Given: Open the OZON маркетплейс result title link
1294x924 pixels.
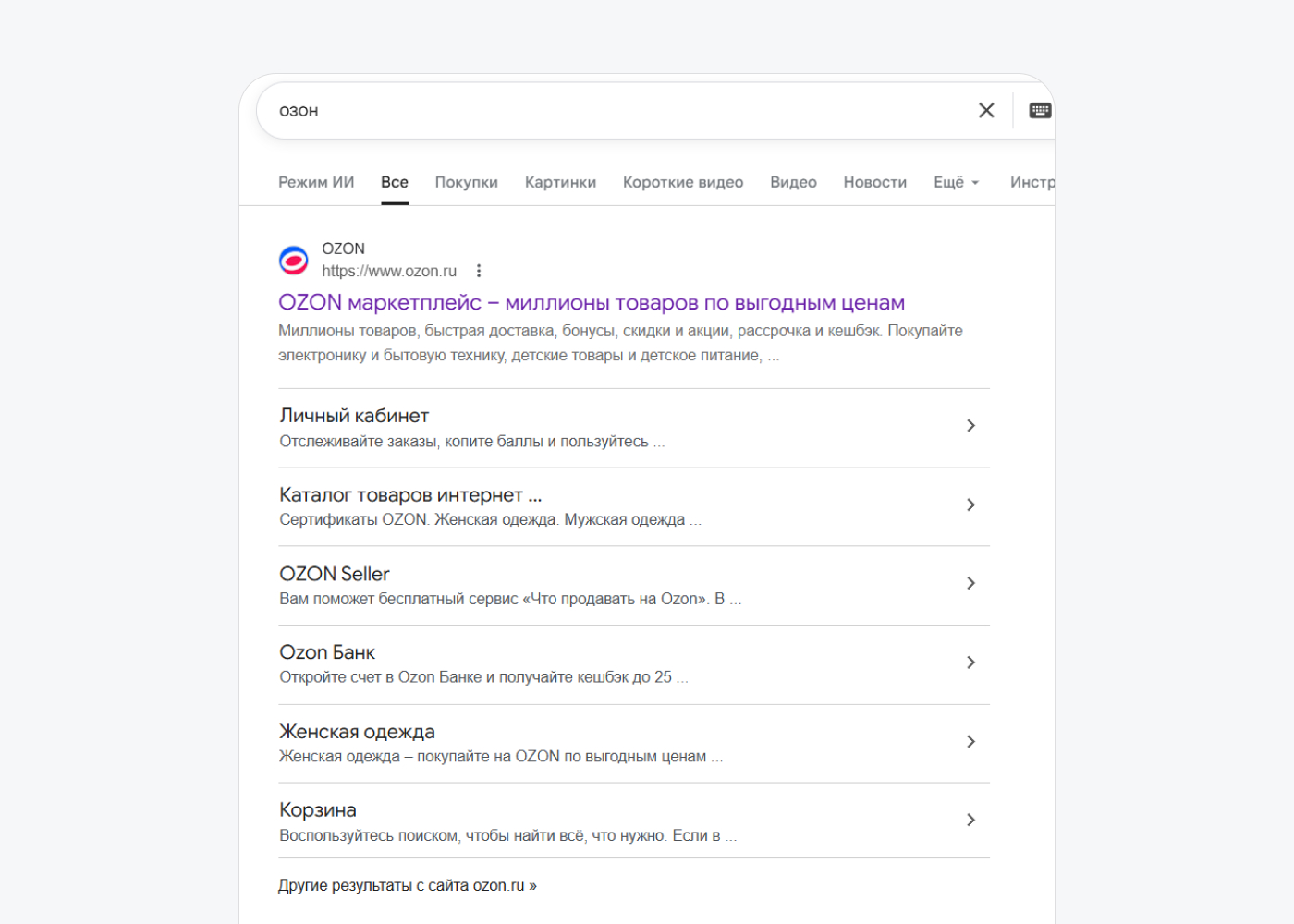Looking at the screenshot, I should [592, 303].
